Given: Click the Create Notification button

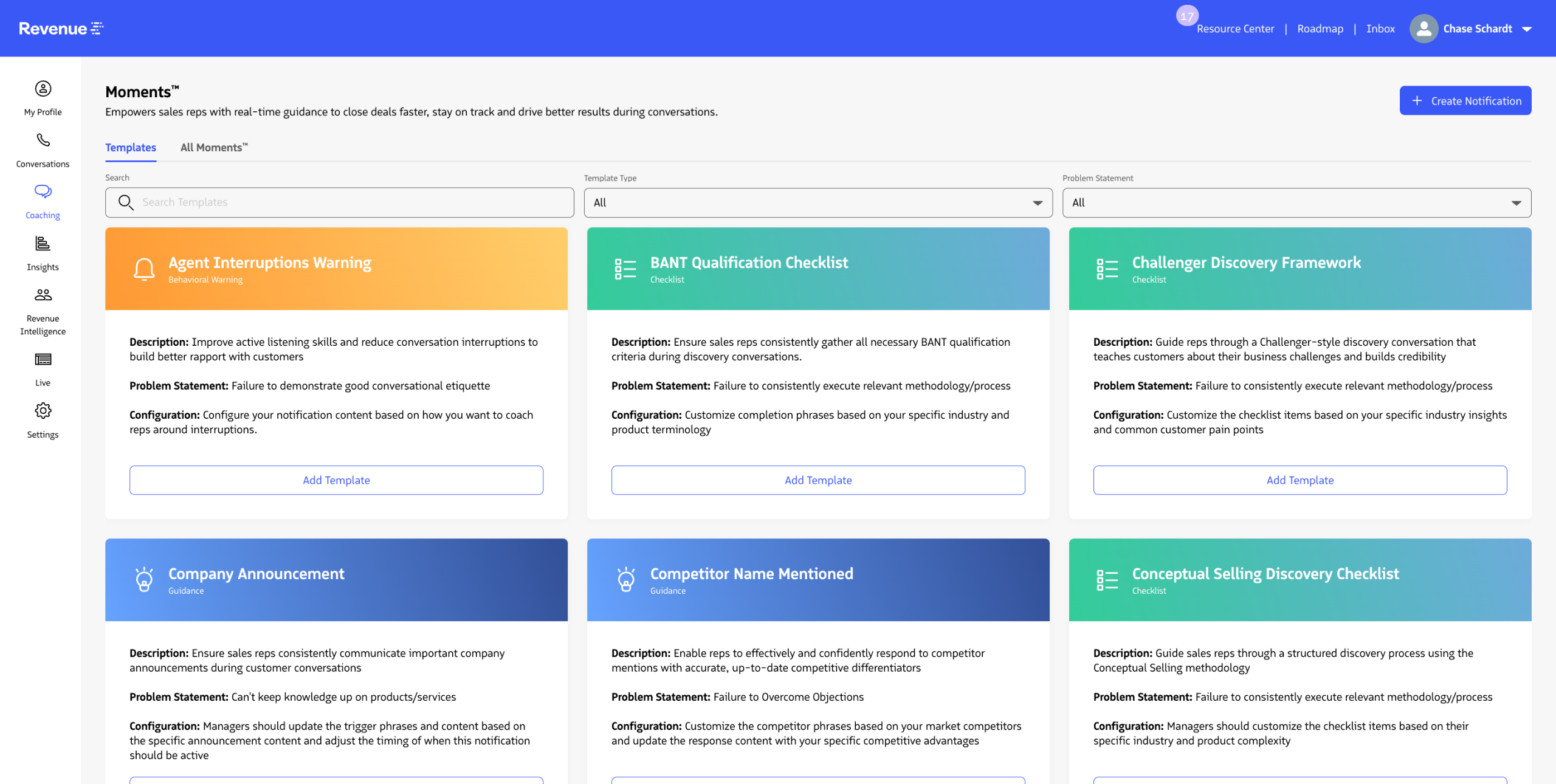Looking at the screenshot, I should click(x=1465, y=101).
